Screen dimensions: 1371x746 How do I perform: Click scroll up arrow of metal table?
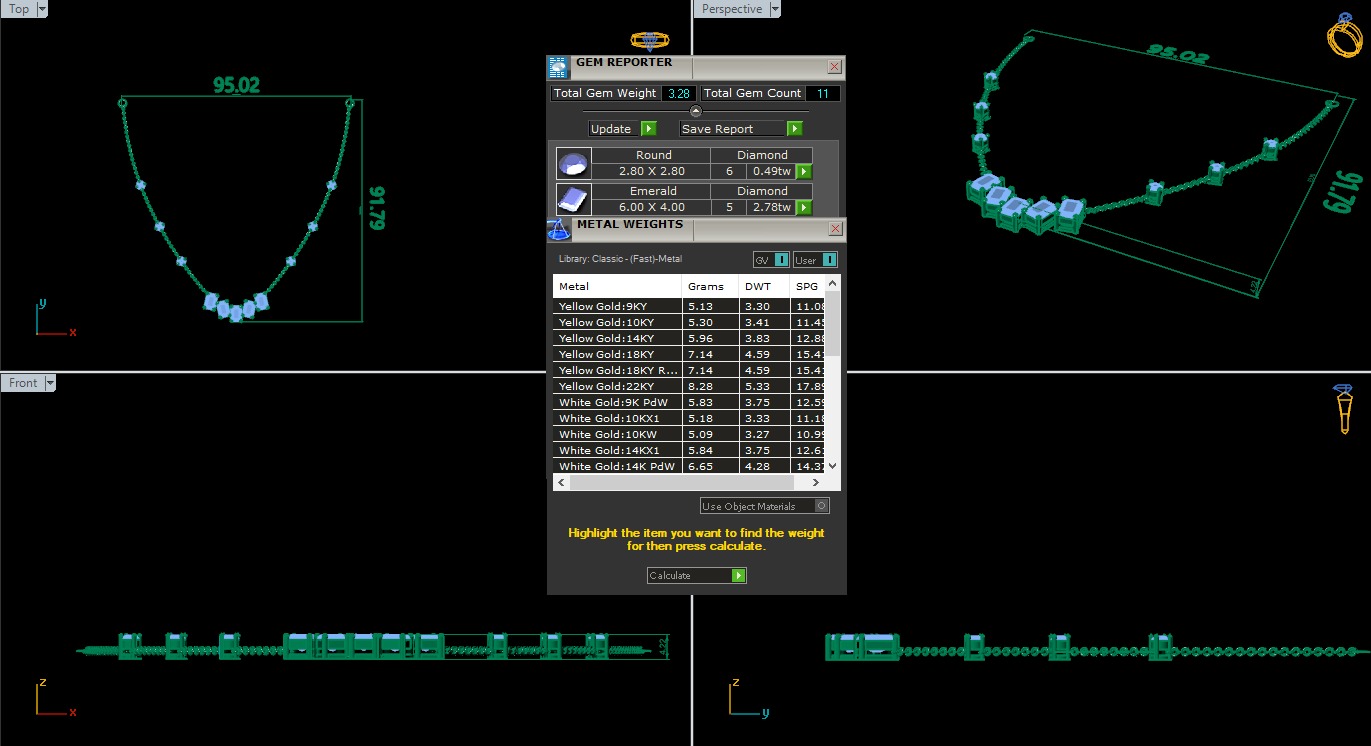pos(834,284)
